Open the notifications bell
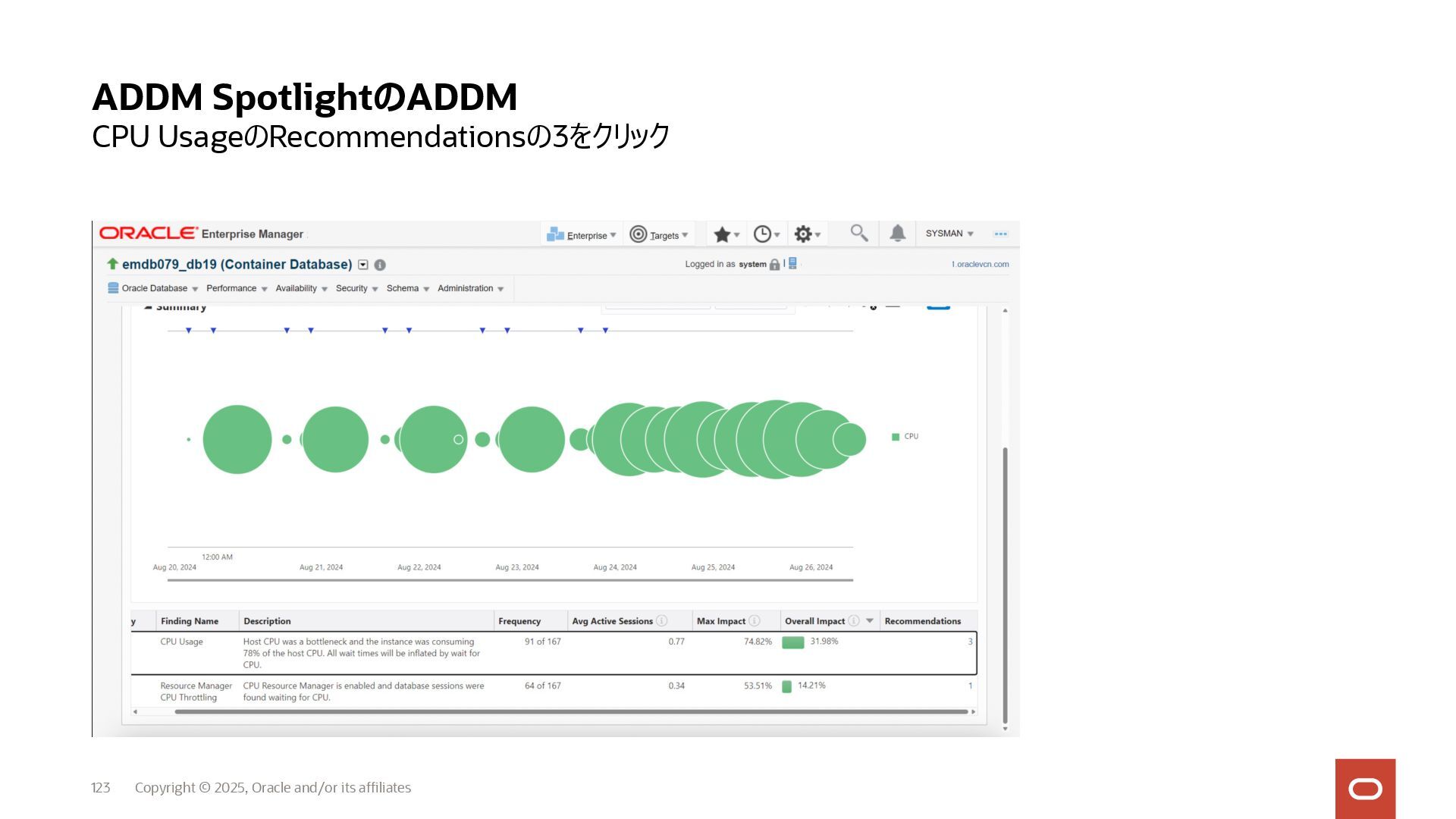The width and height of the screenshot is (1456, 819). (x=897, y=233)
